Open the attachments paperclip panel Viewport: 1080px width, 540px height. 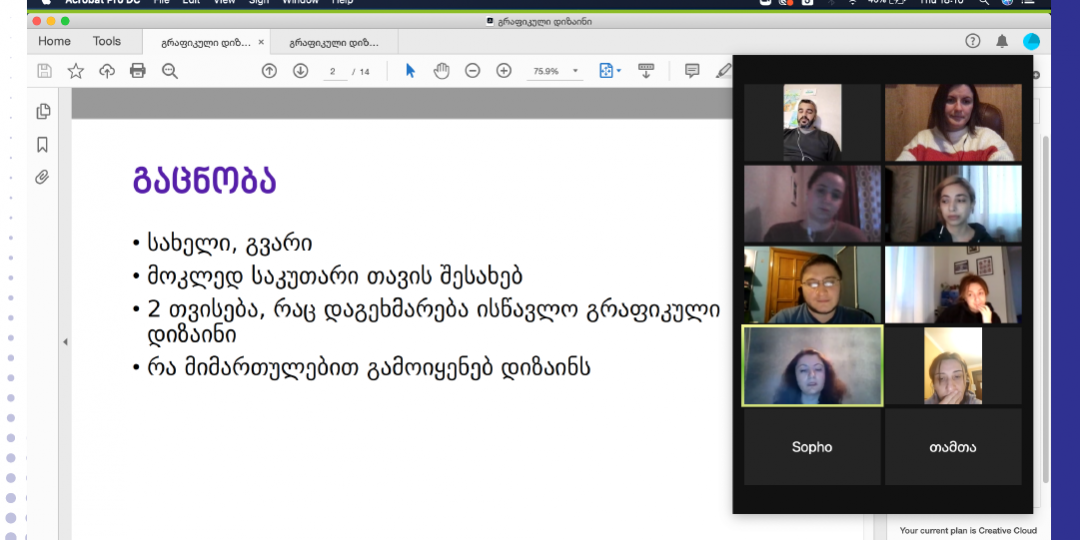coord(43,177)
